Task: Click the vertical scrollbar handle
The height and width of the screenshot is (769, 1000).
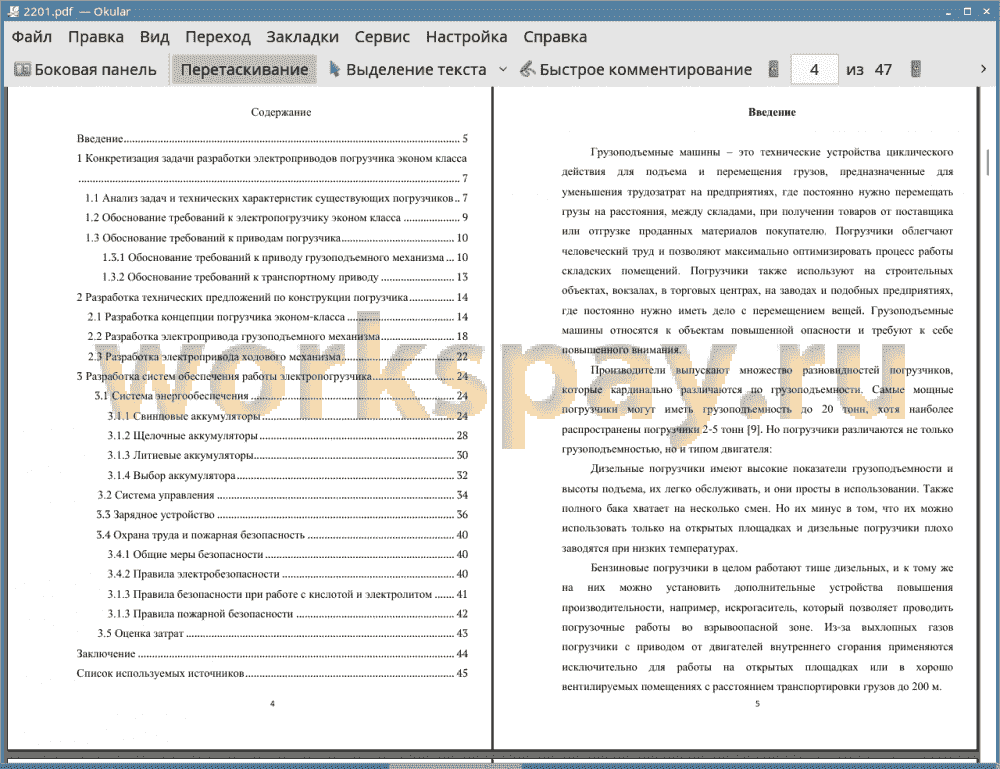Action: pyautogui.click(x=989, y=162)
